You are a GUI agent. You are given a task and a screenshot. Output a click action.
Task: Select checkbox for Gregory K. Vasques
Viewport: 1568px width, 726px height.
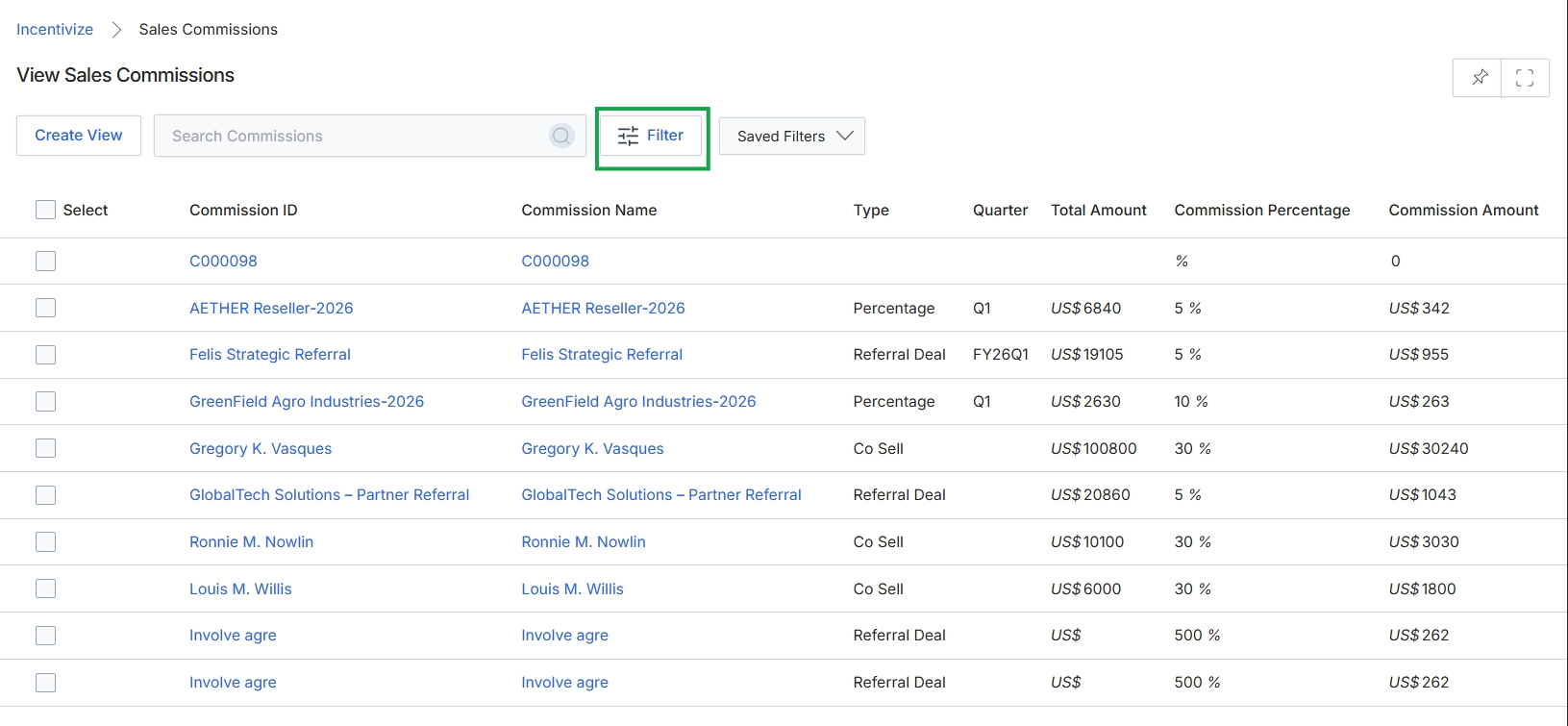[45, 448]
